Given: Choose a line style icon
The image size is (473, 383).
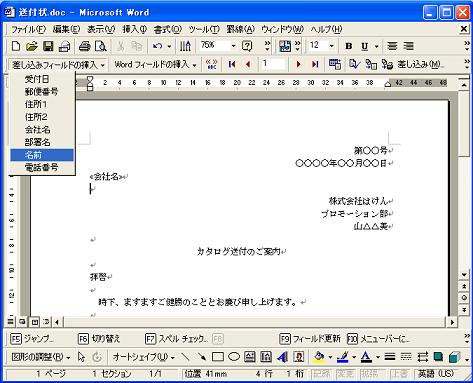Looking at the screenshot, I should (x=390, y=357).
